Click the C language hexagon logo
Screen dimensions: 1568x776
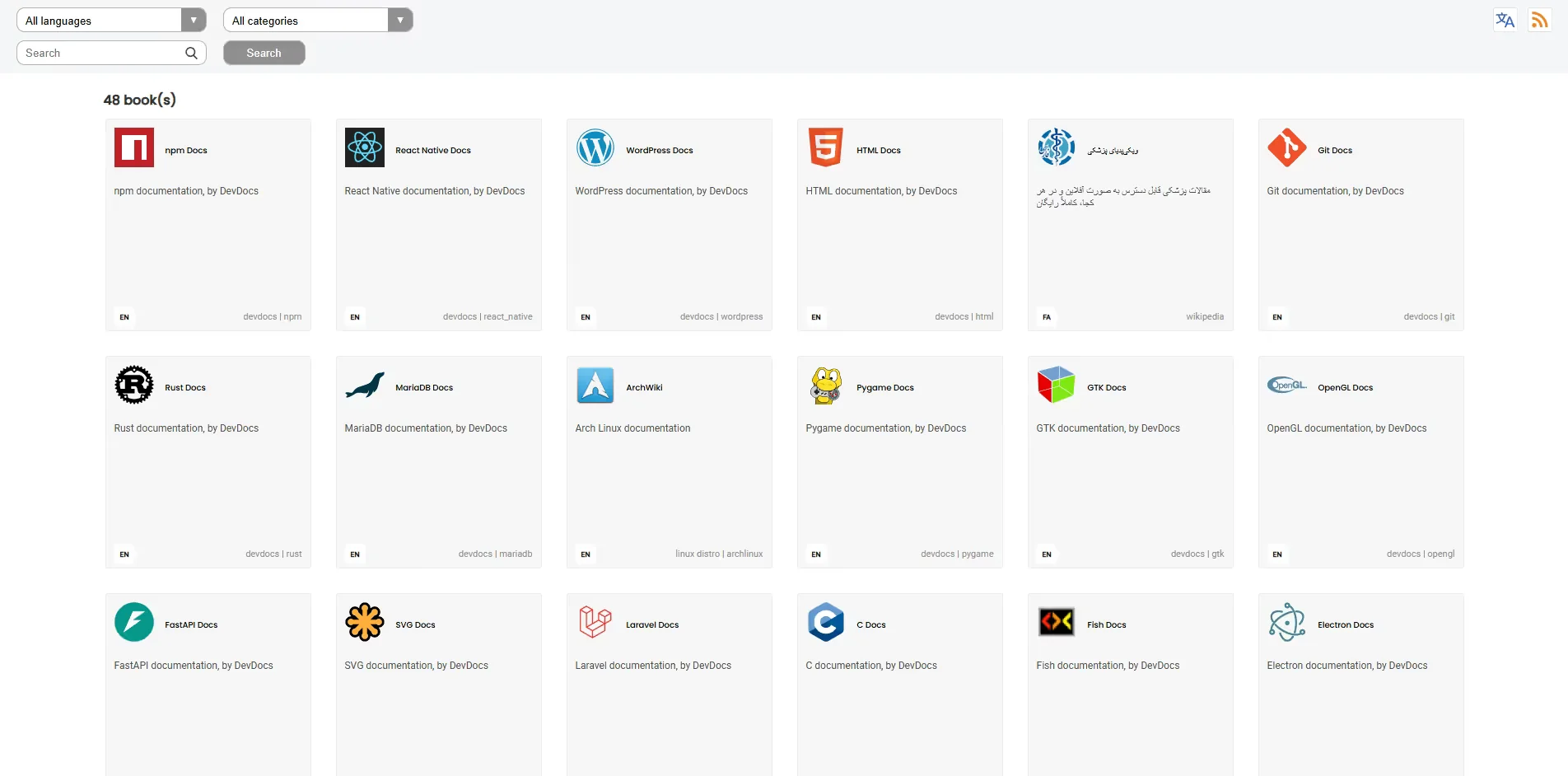826,622
